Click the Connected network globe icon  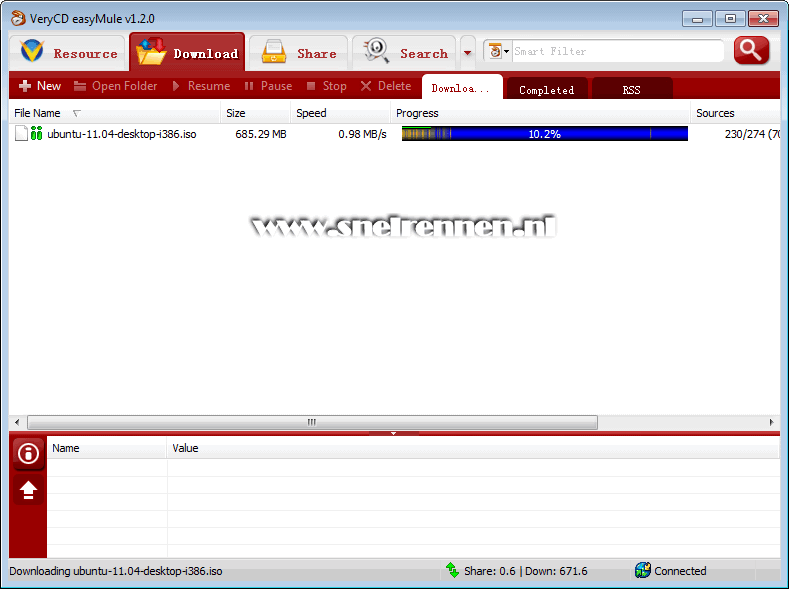click(643, 570)
